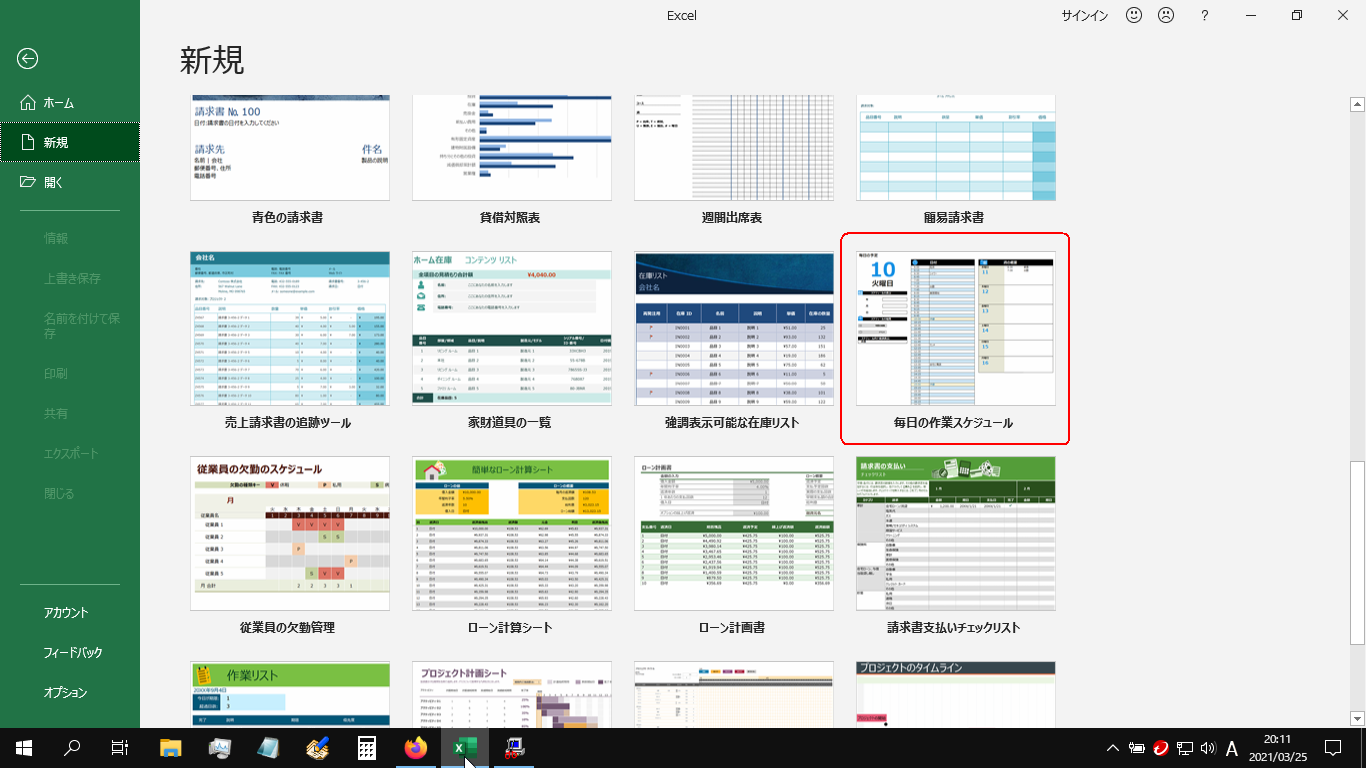Image resolution: width=1366 pixels, height=768 pixels.
Task: Switch to Excel taskbar icon
Action: pos(463,747)
